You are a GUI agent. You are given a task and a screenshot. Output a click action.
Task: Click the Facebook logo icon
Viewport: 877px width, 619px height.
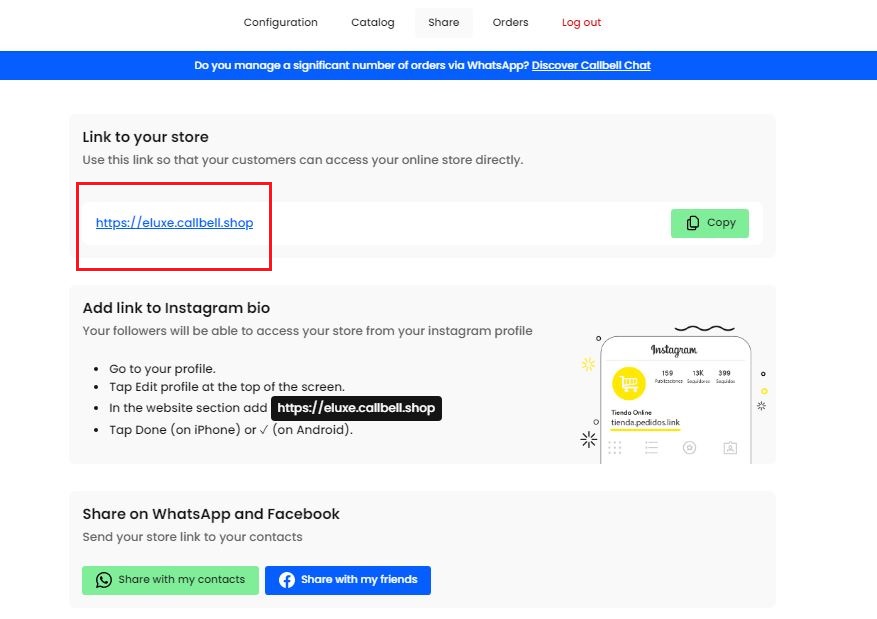(287, 580)
